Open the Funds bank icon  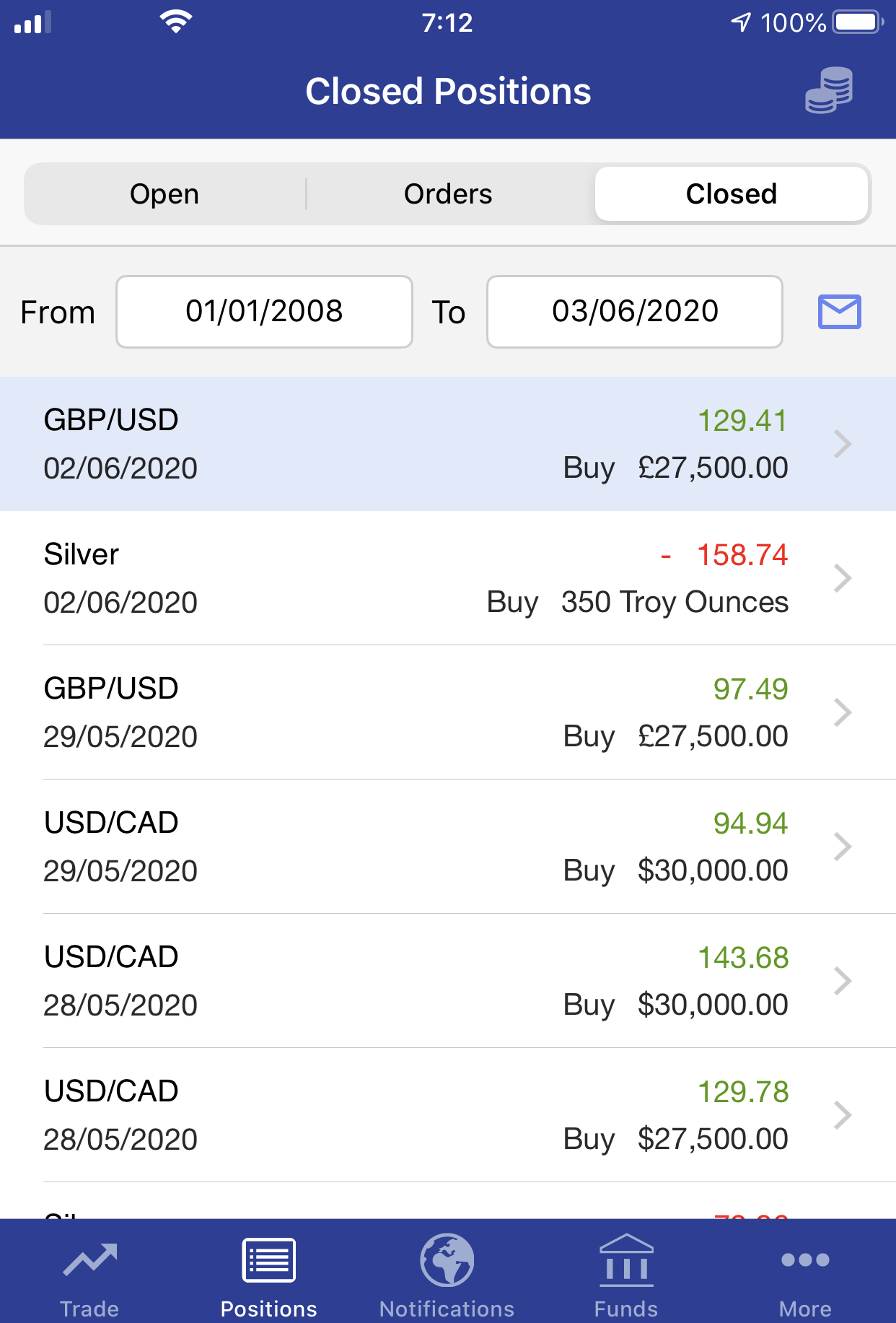coord(625,1261)
